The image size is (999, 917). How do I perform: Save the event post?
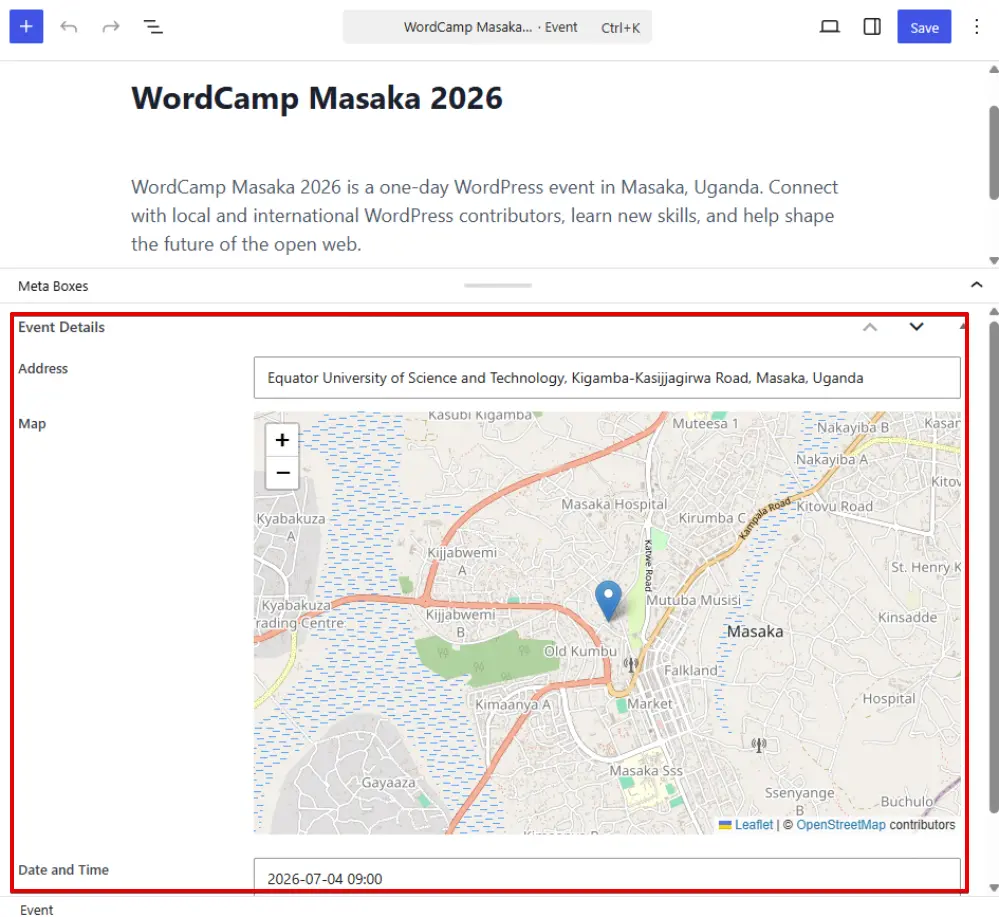(924, 27)
